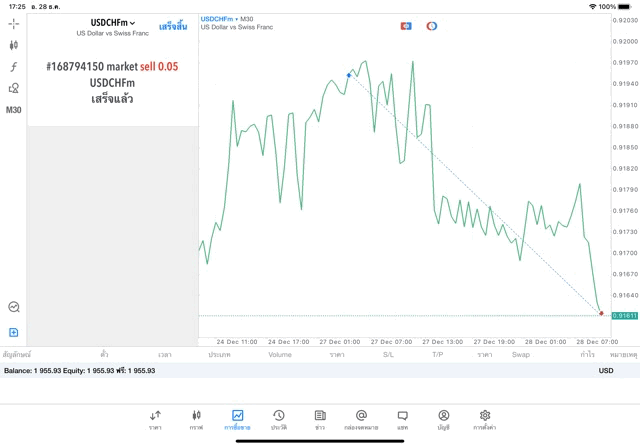Open chart type candlestick icon in sidebar

pyautogui.click(x=14, y=45)
